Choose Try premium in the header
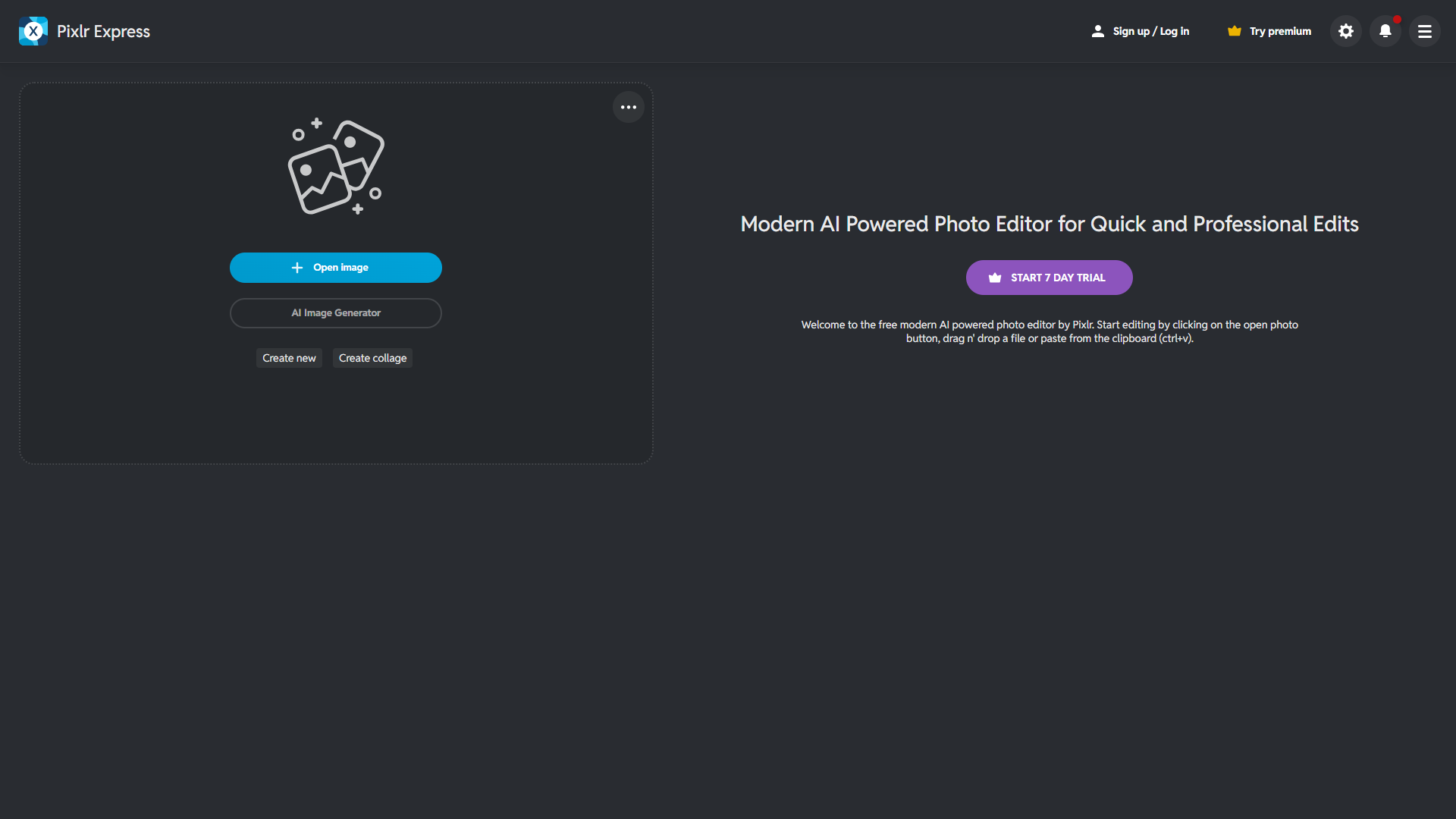Viewport: 1456px width, 819px height. pyautogui.click(x=1280, y=31)
